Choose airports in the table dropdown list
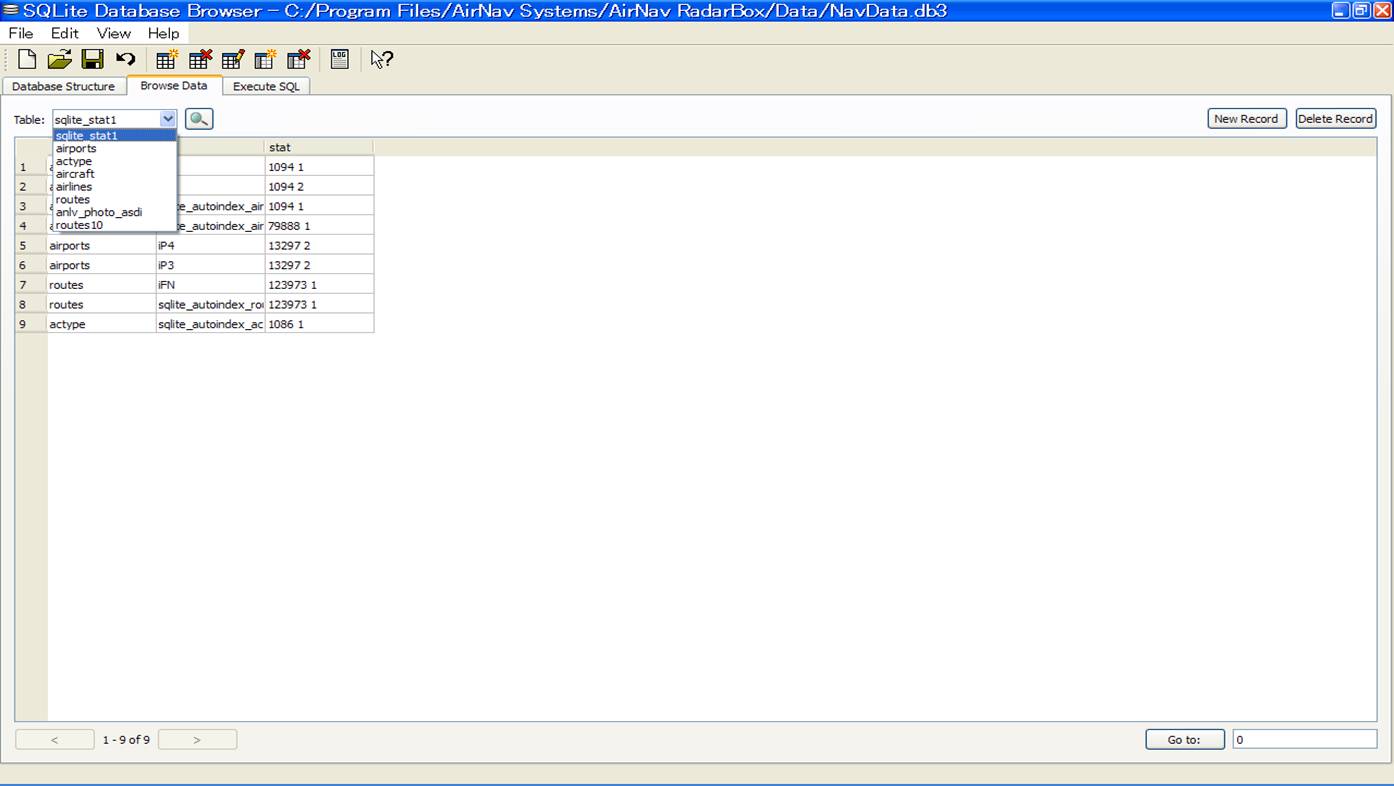Screen dimensions: 1394x786 pyautogui.click(x=115, y=148)
